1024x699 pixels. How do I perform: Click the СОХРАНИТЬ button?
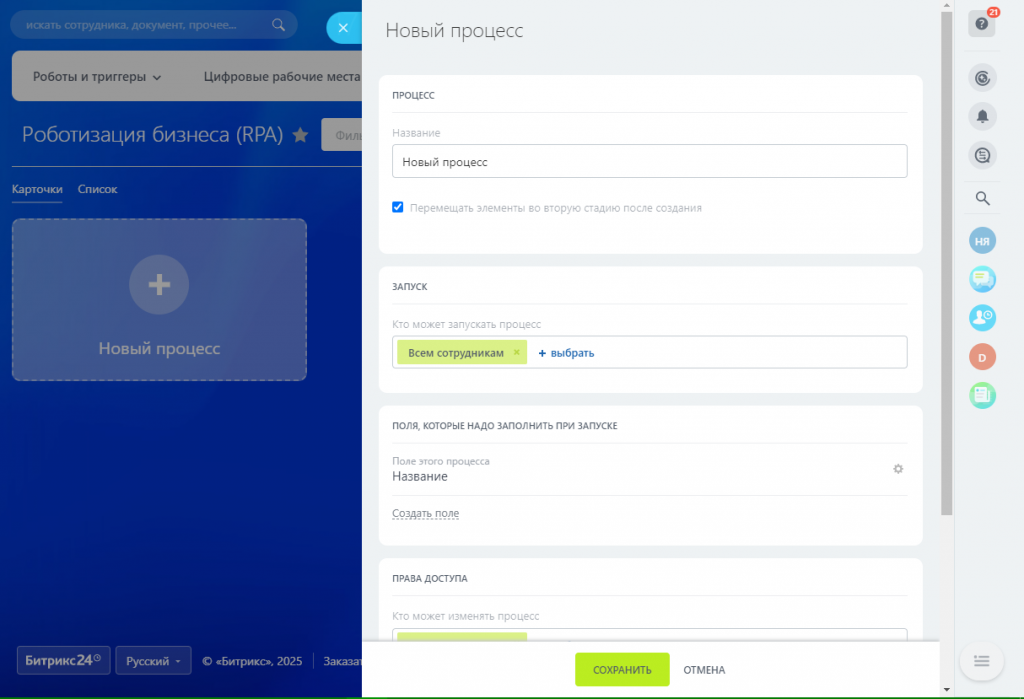[622, 670]
